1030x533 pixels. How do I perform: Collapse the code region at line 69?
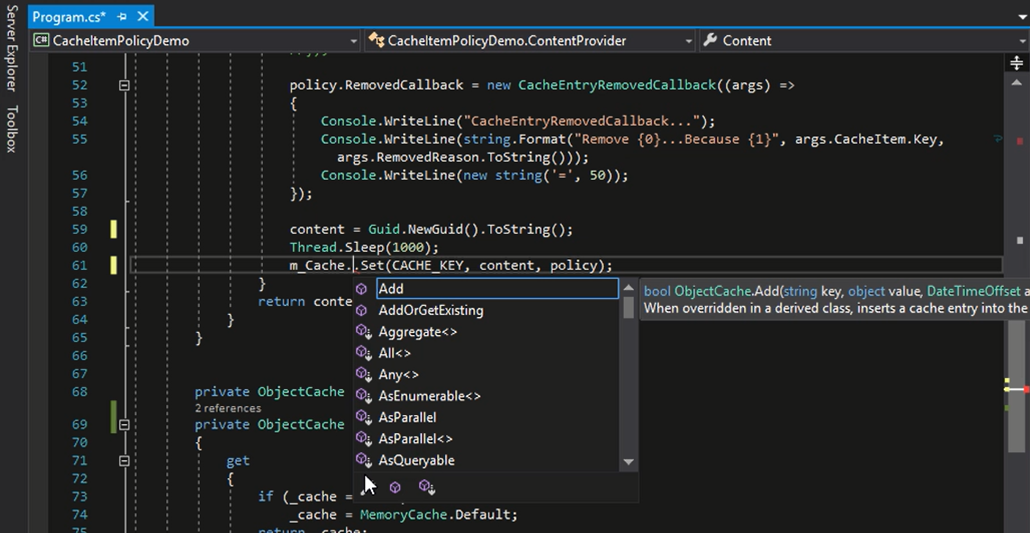[x=124, y=425]
